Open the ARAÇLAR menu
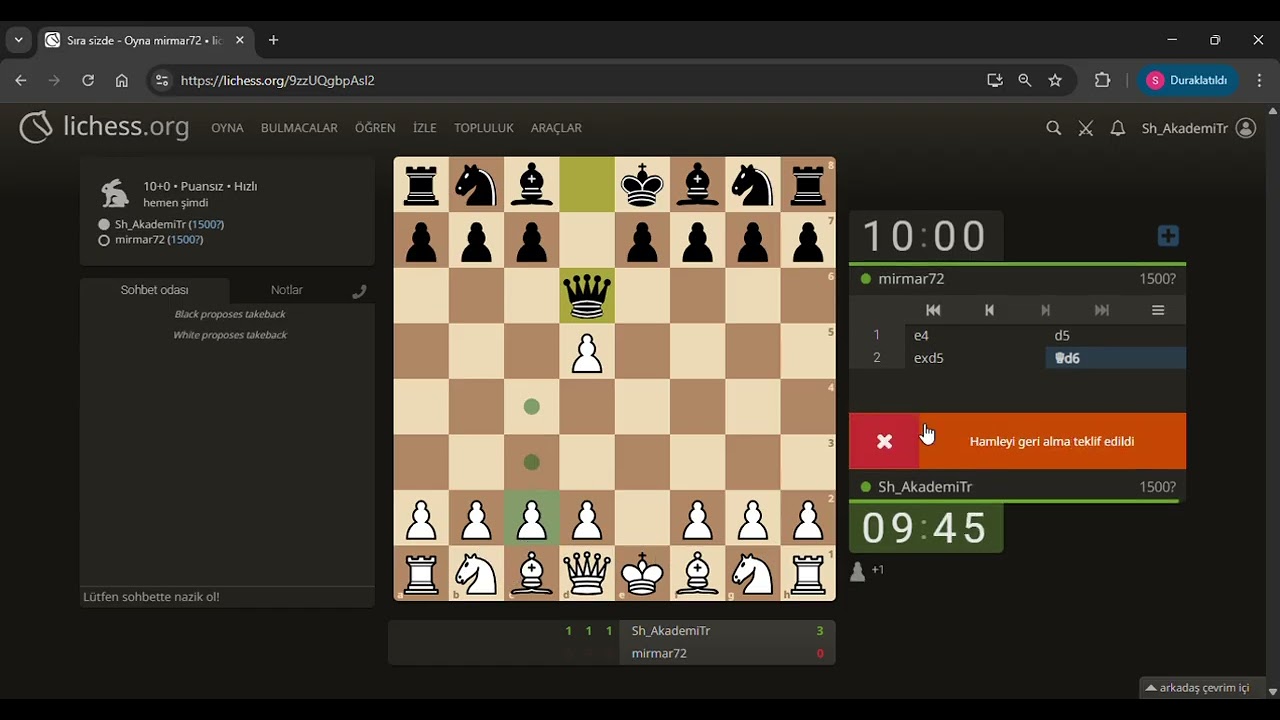Image resolution: width=1280 pixels, height=720 pixels. pos(556,128)
